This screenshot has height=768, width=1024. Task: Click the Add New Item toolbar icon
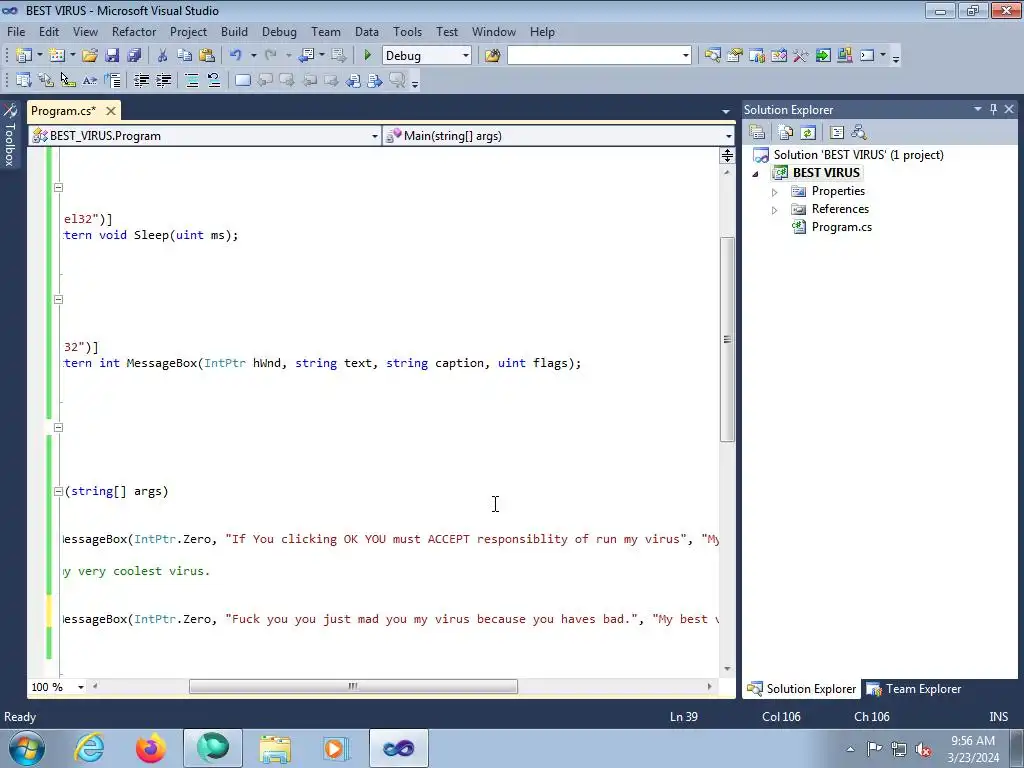(x=57, y=56)
